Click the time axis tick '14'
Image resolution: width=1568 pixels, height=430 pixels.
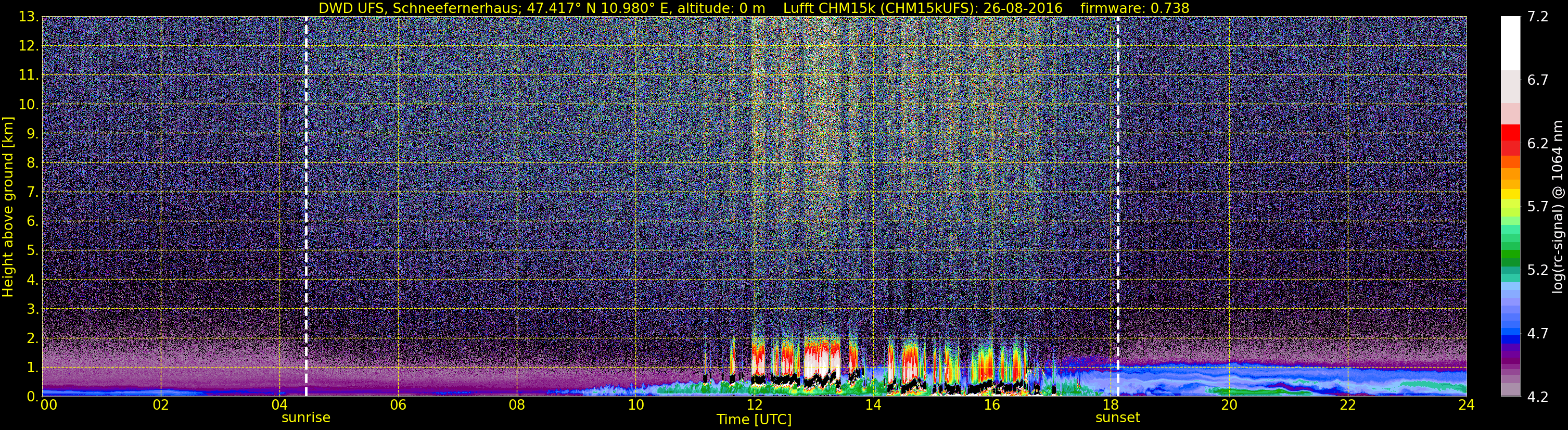(x=873, y=405)
